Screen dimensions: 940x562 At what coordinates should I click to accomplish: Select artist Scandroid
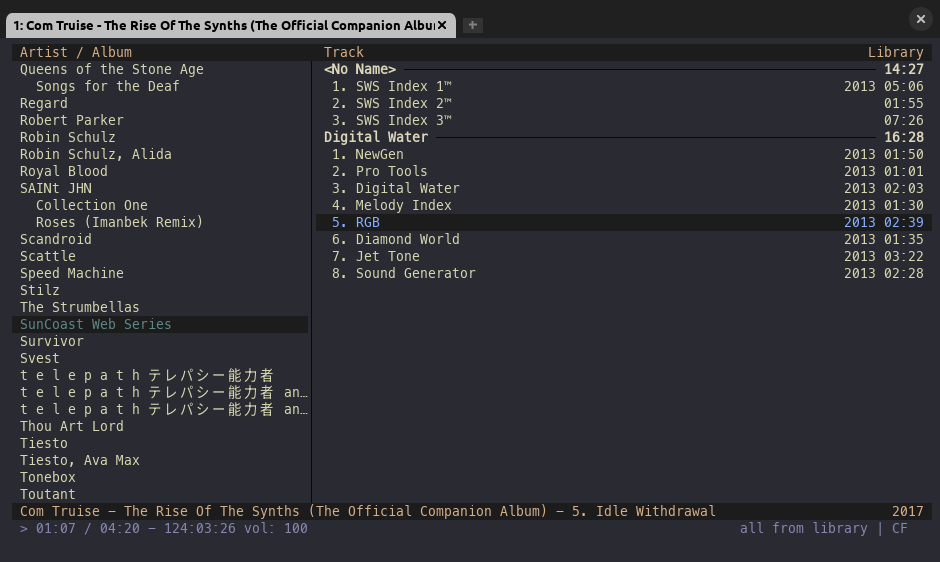tap(56, 239)
